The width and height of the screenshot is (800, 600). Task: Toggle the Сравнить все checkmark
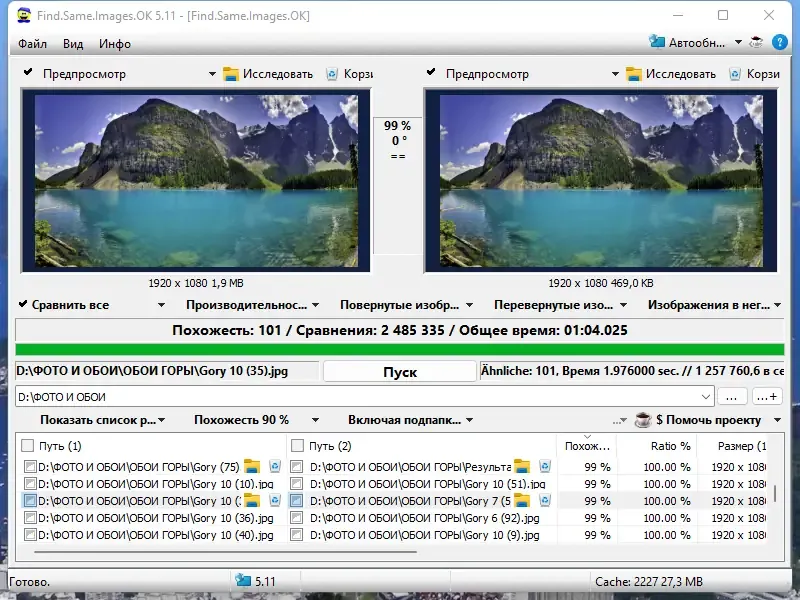[x=23, y=304]
